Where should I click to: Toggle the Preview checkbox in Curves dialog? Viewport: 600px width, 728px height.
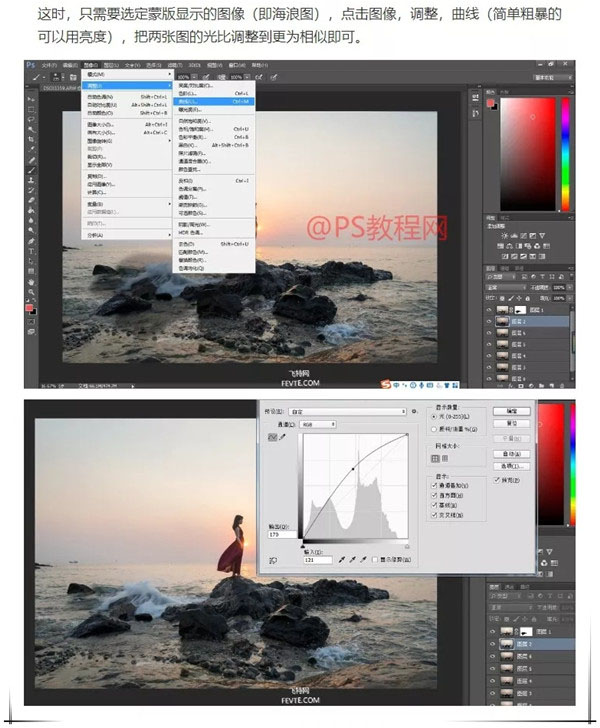(x=497, y=481)
